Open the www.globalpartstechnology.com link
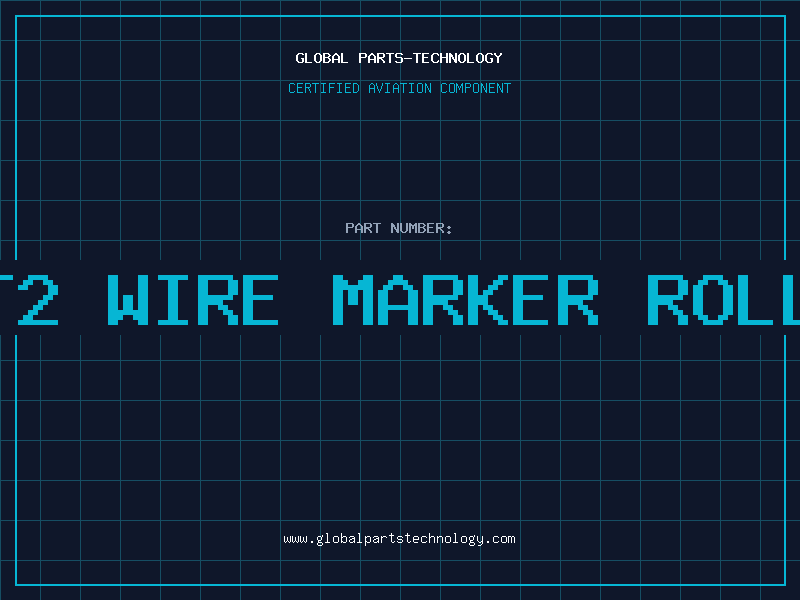 coord(399,539)
